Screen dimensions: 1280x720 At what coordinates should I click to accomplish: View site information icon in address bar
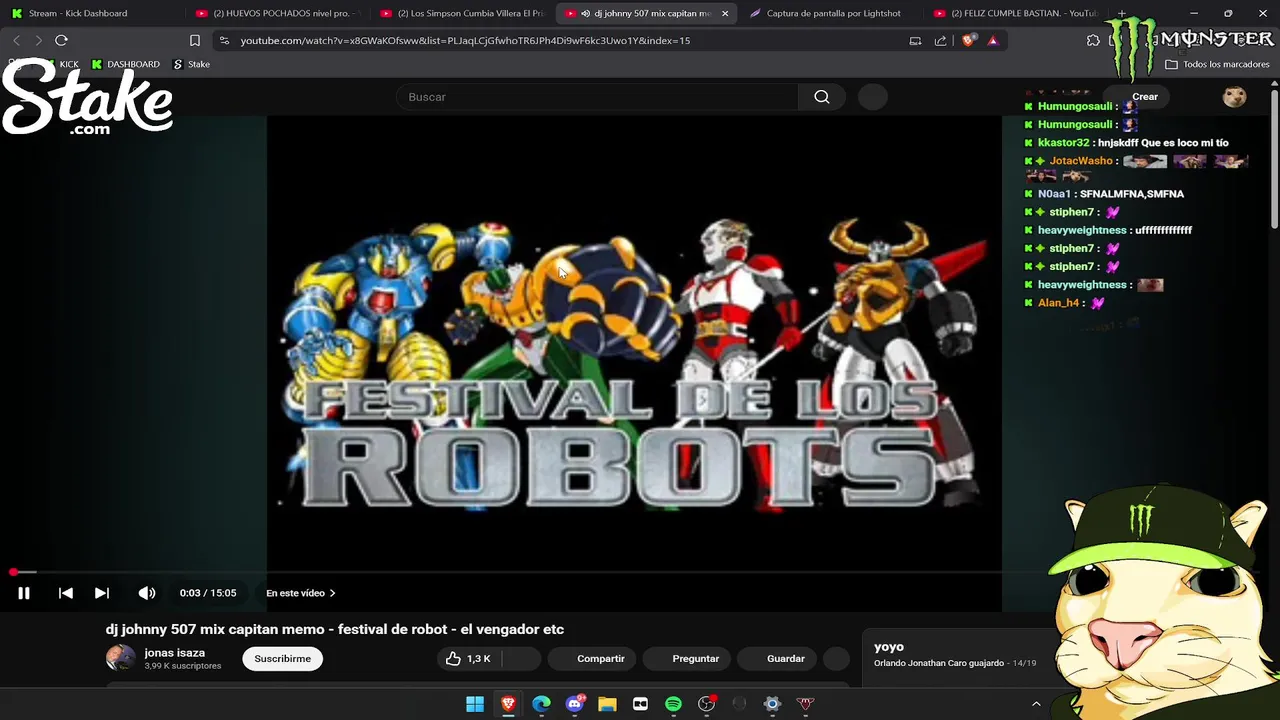pyautogui.click(x=224, y=40)
